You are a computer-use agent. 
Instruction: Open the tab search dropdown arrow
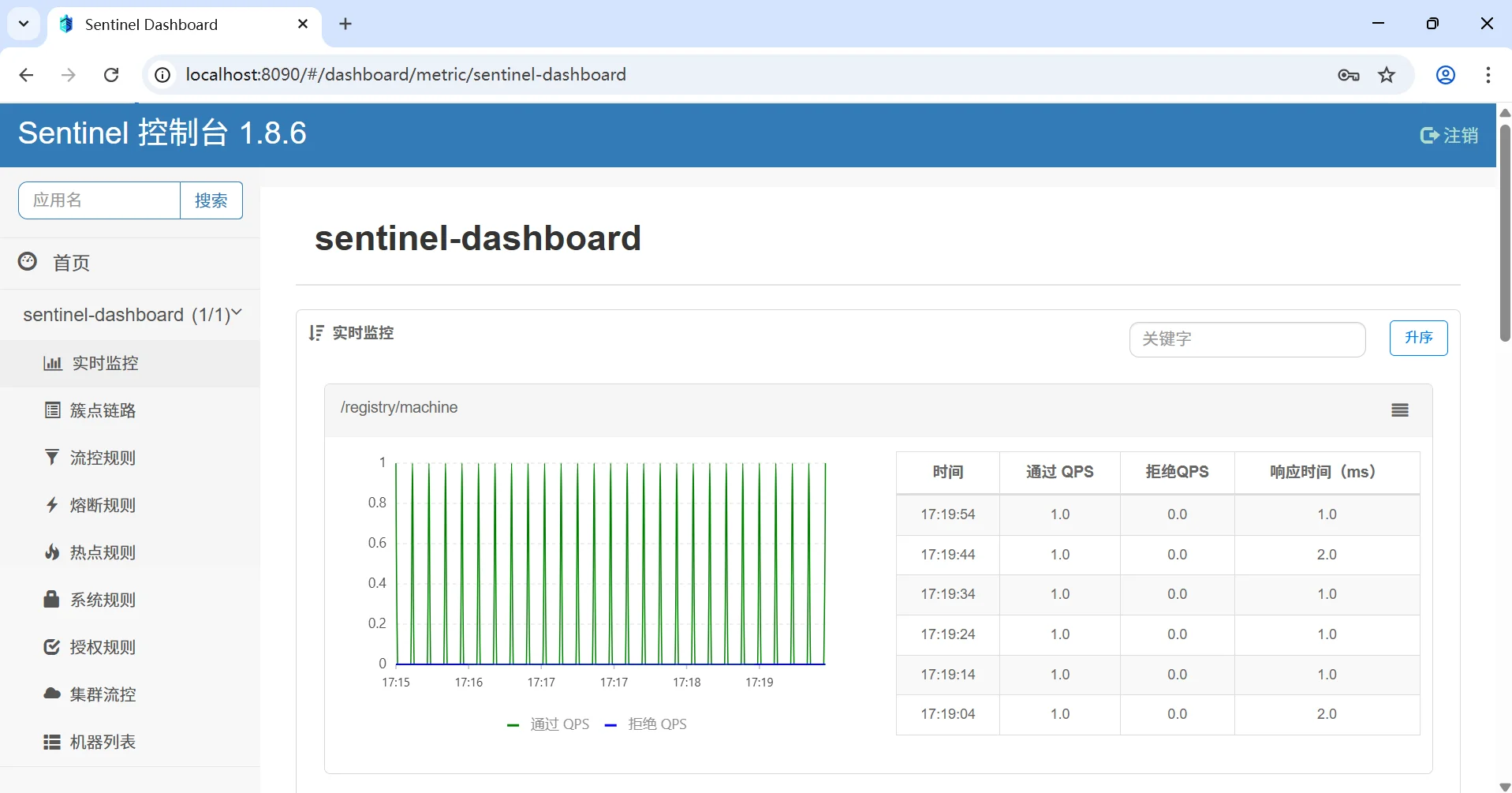pos(24,24)
